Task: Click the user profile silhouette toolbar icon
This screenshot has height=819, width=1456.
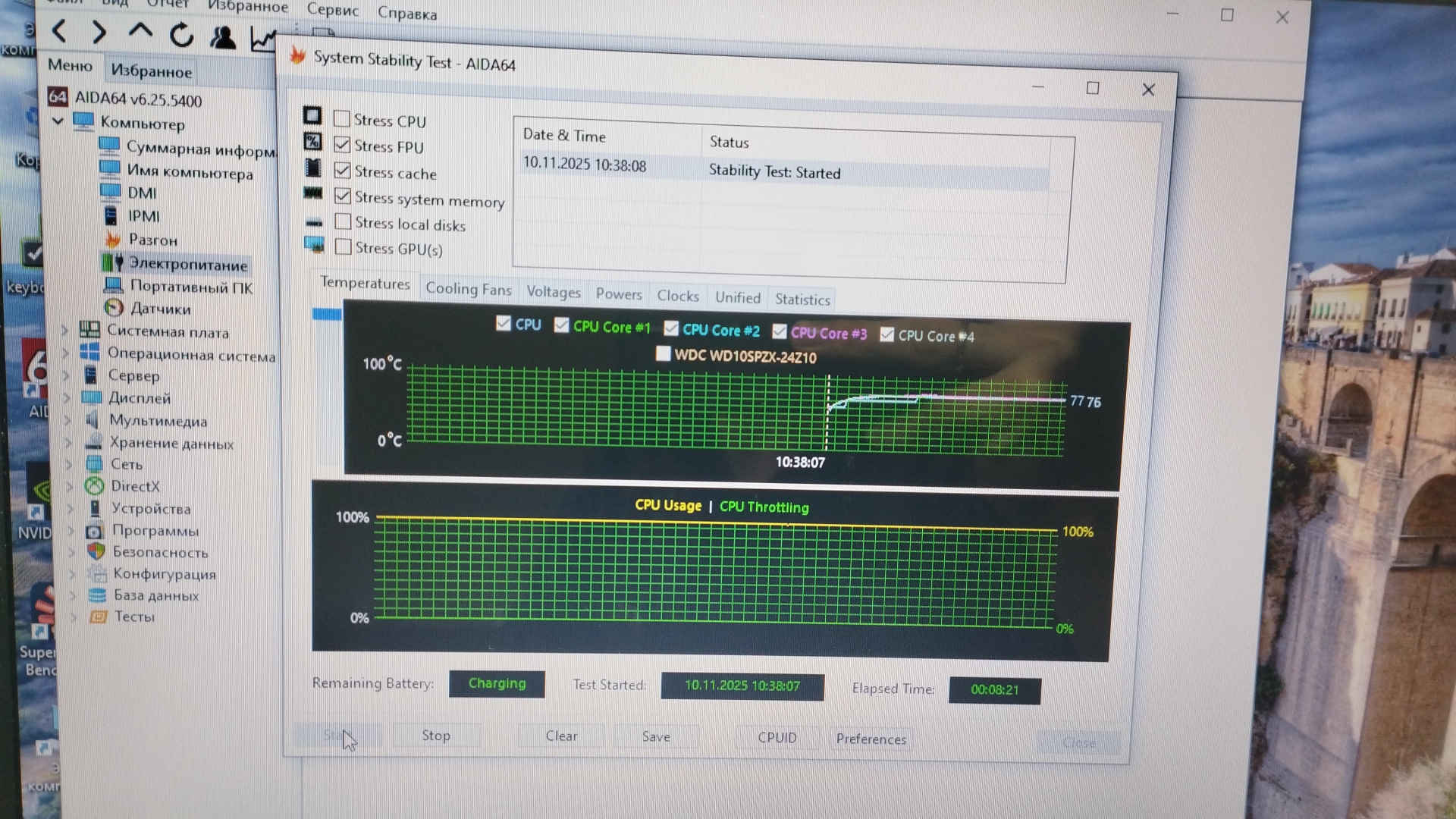Action: pos(222,37)
